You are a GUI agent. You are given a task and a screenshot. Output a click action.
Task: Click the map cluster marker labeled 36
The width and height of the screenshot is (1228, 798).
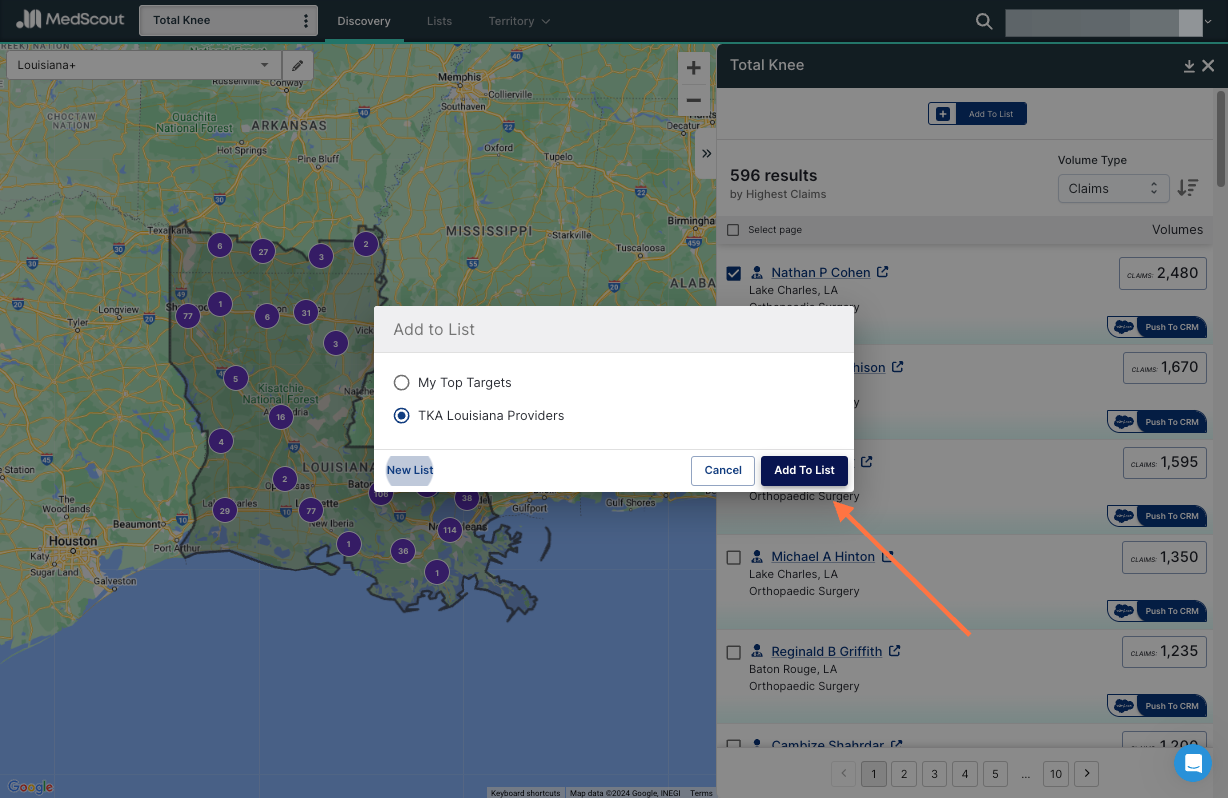coord(403,551)
